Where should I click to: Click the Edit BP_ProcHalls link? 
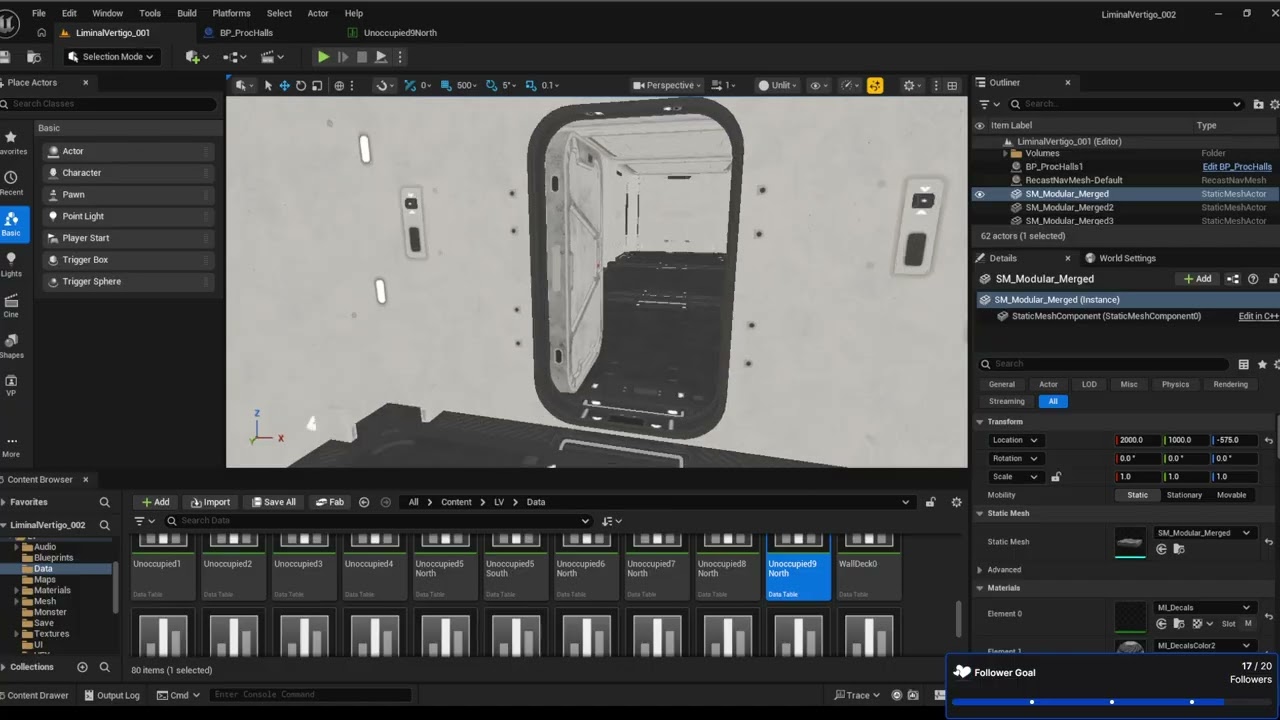[x=1237, y=167]
